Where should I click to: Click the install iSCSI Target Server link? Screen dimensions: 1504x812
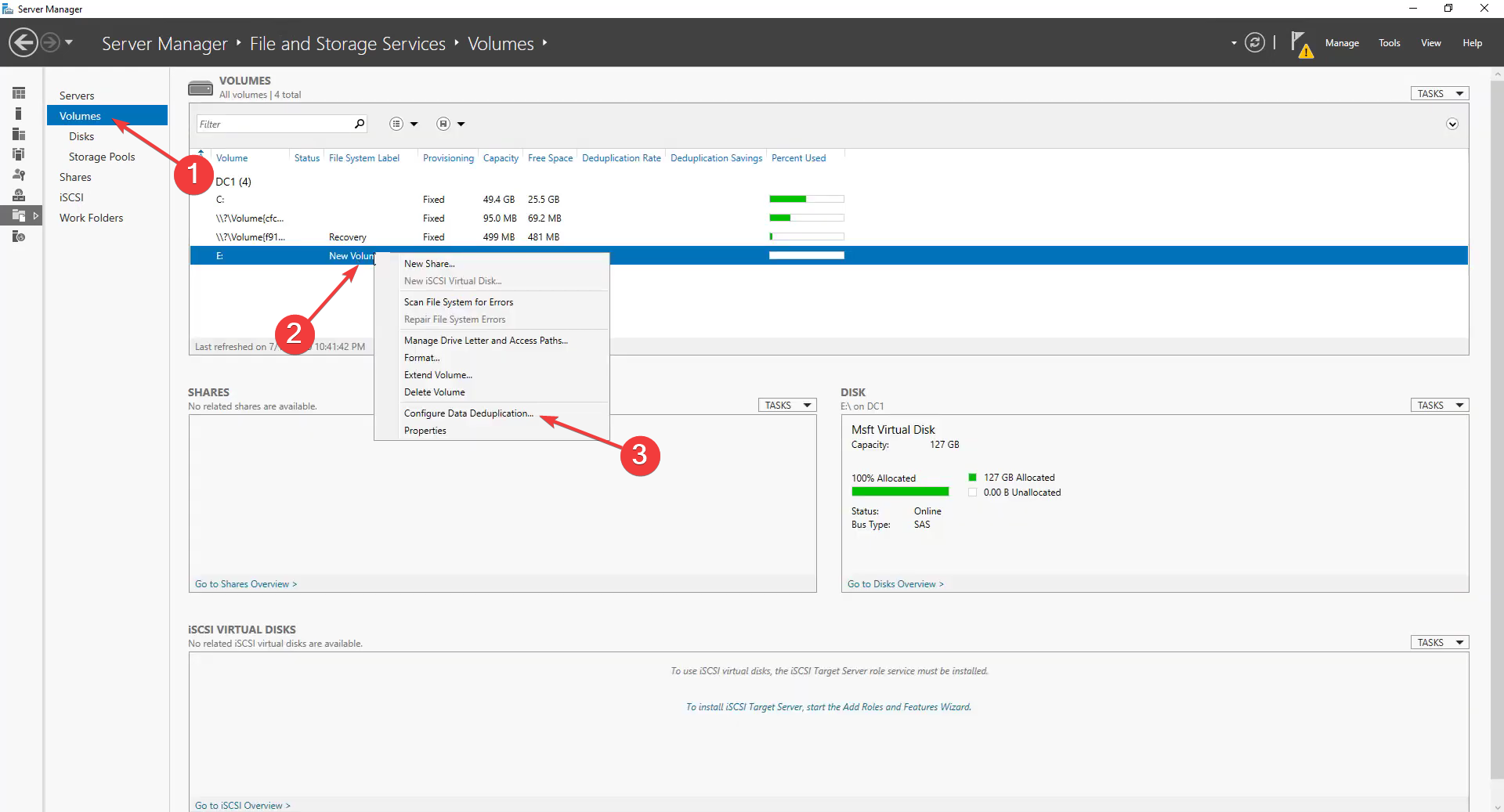click(x=828, y=707)
